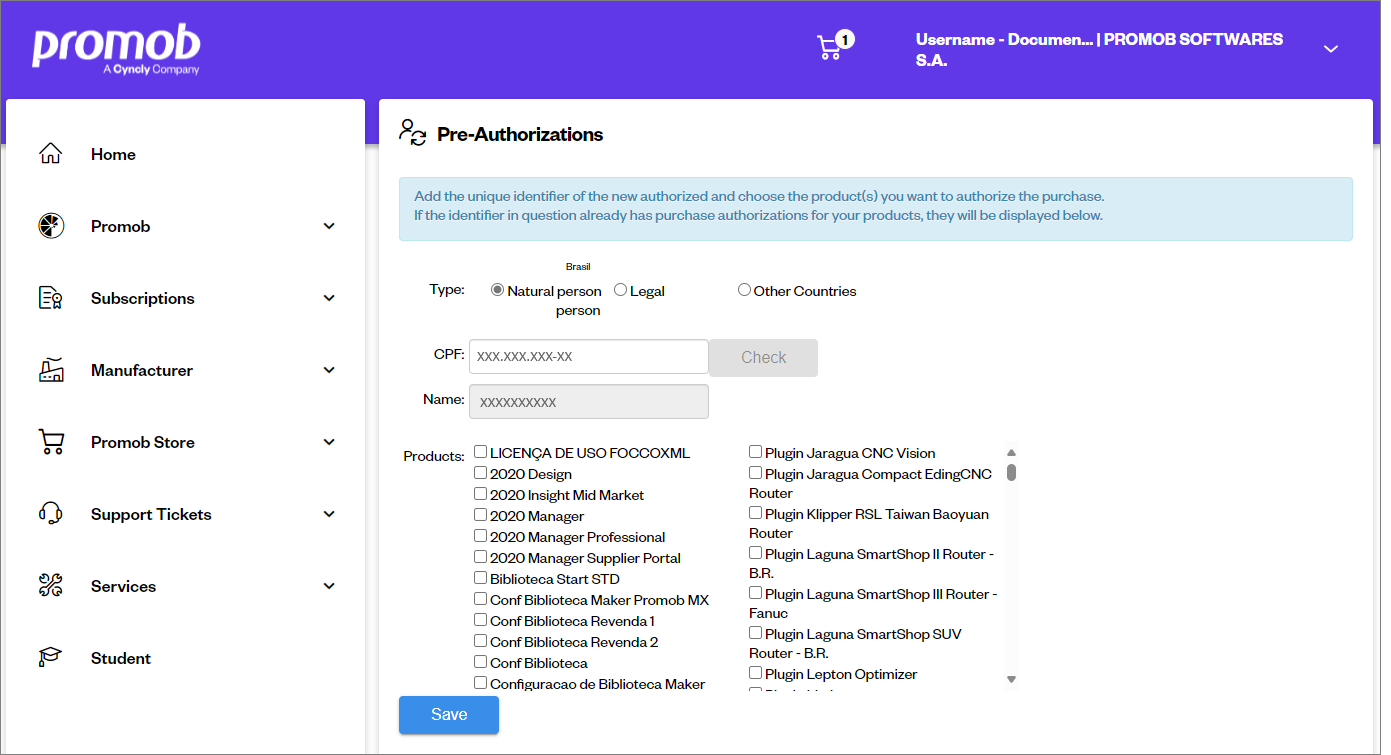Screen dimensions: 1391x755
Task: Click the Save button
Action: click(449, 715)
